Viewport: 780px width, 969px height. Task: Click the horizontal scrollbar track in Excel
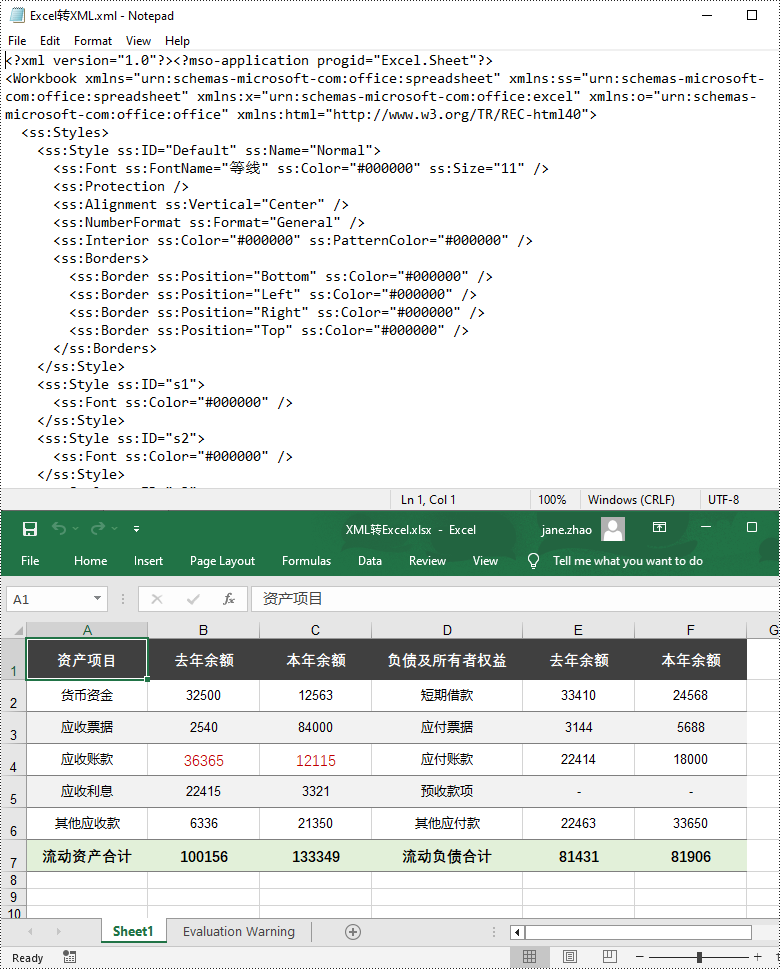638,932
